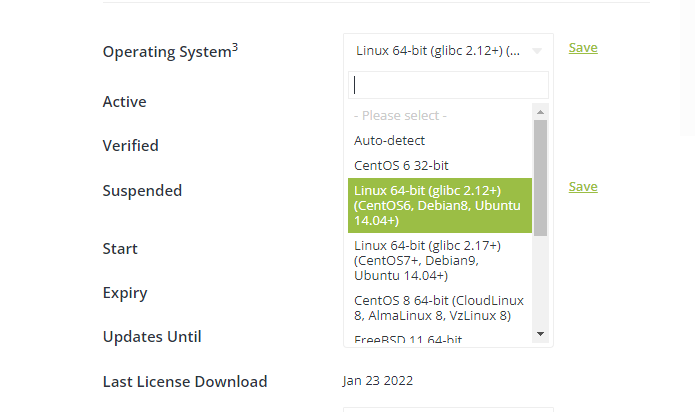Save the Suspended setting
This screenshot has width=695, height=412.
pyautogui.click(x=583, y=186)
